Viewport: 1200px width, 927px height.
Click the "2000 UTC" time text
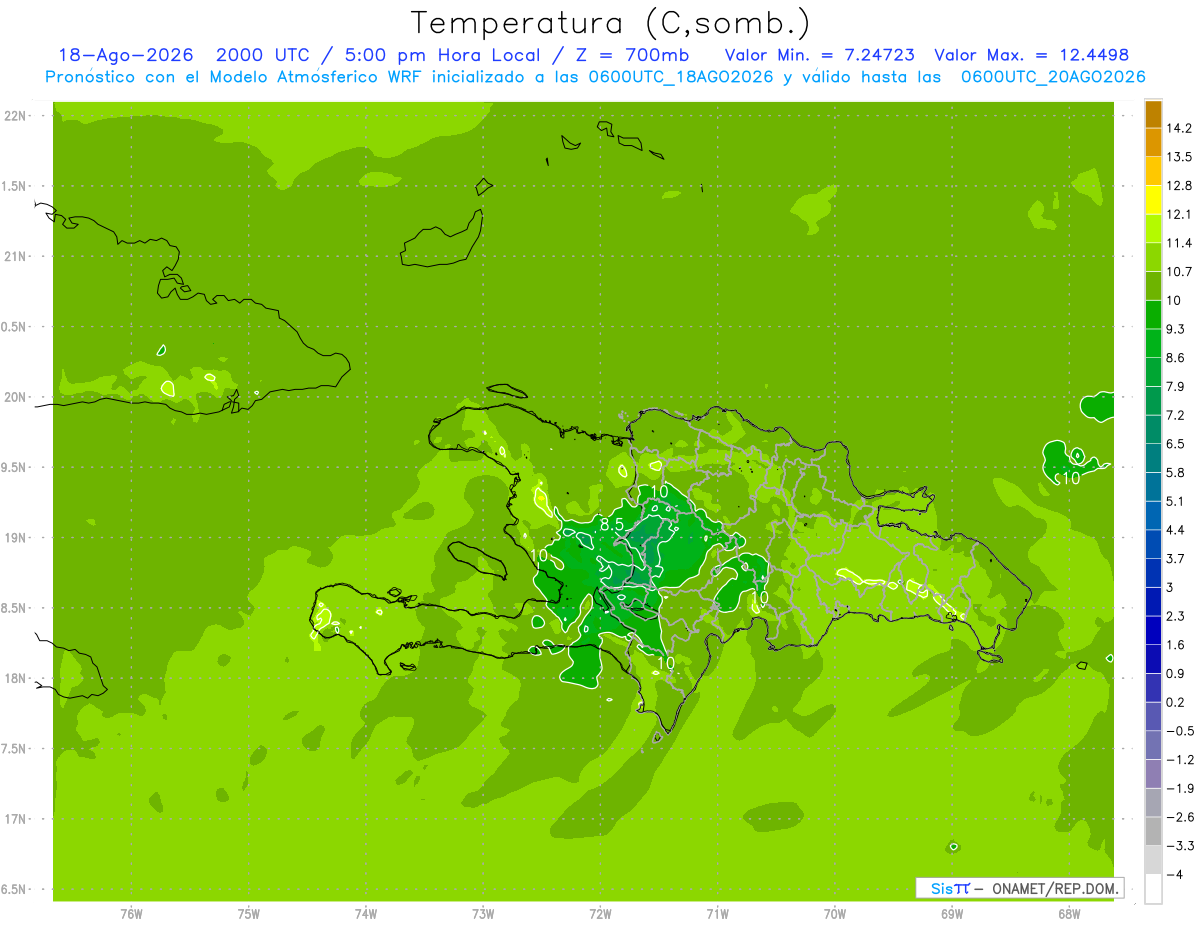[x=264, y=55]
